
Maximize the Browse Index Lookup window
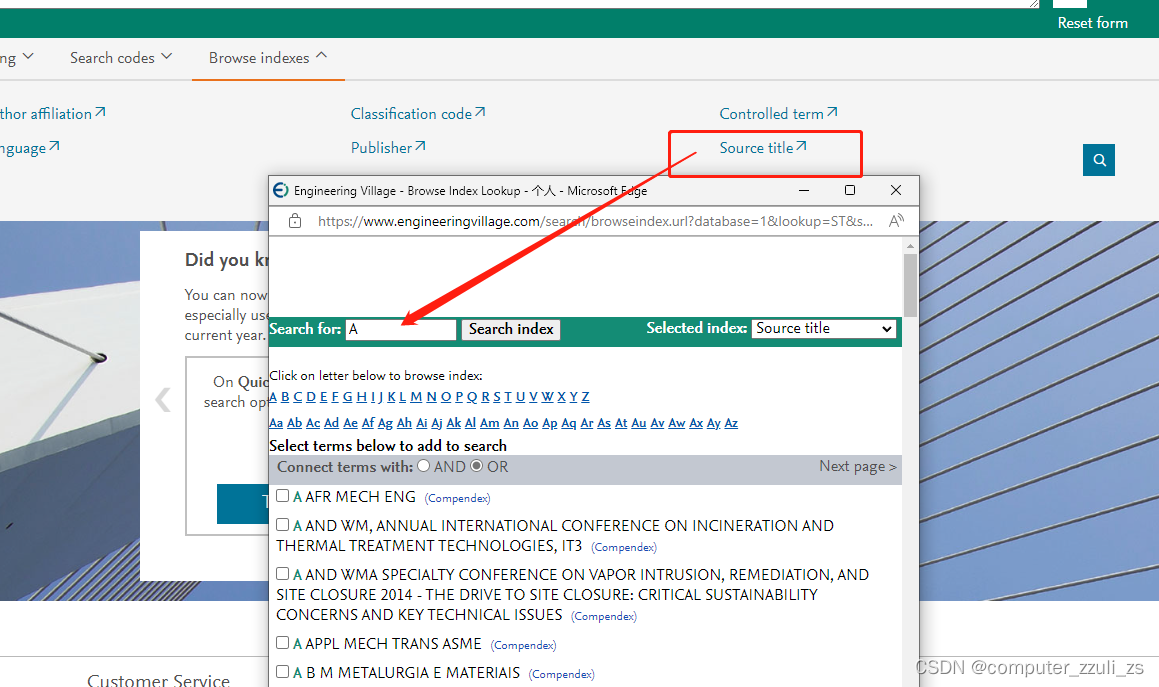pos(850,190)
